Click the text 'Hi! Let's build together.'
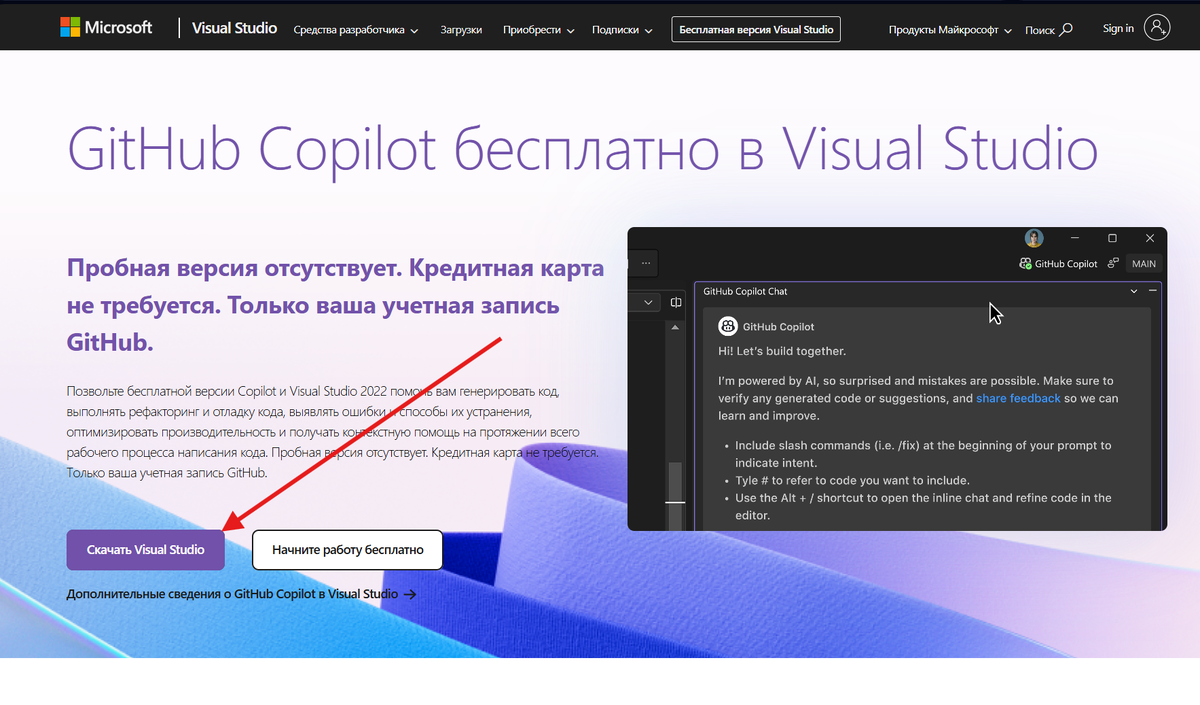Screen dimensions: 1200x705 pos(782,351)
